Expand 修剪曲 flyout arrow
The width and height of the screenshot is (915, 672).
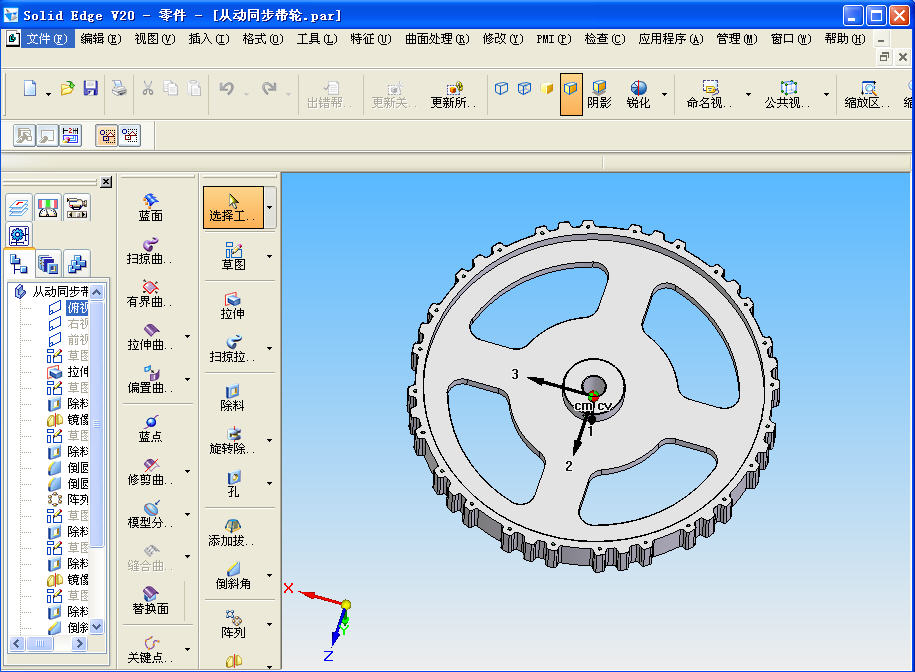[x=187, y=471]
